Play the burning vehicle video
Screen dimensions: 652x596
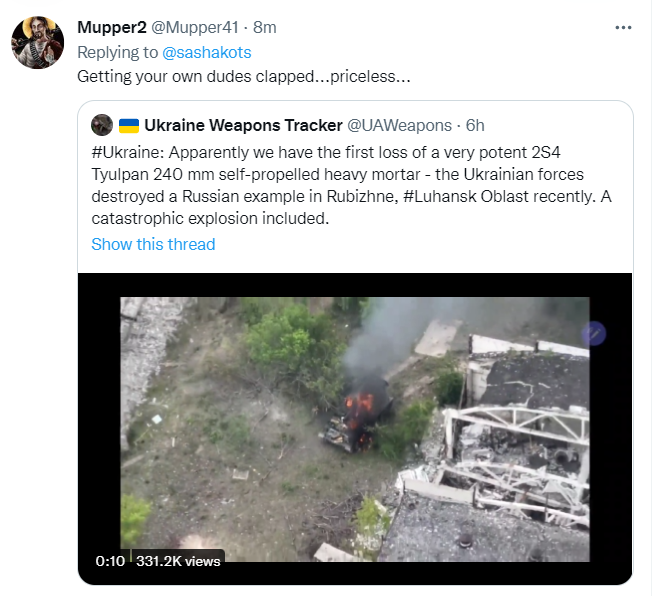355,429
